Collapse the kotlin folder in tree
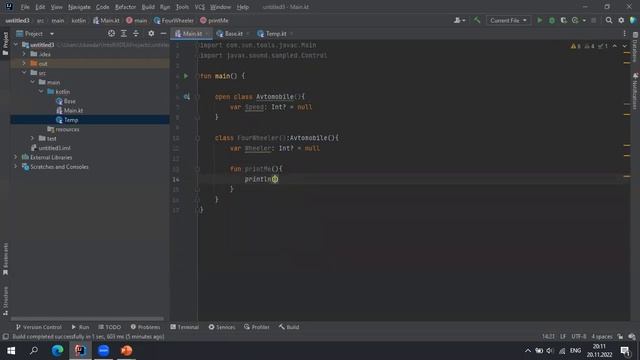The height and width of the screenshot is (360, 640). (x=41, y=91)
